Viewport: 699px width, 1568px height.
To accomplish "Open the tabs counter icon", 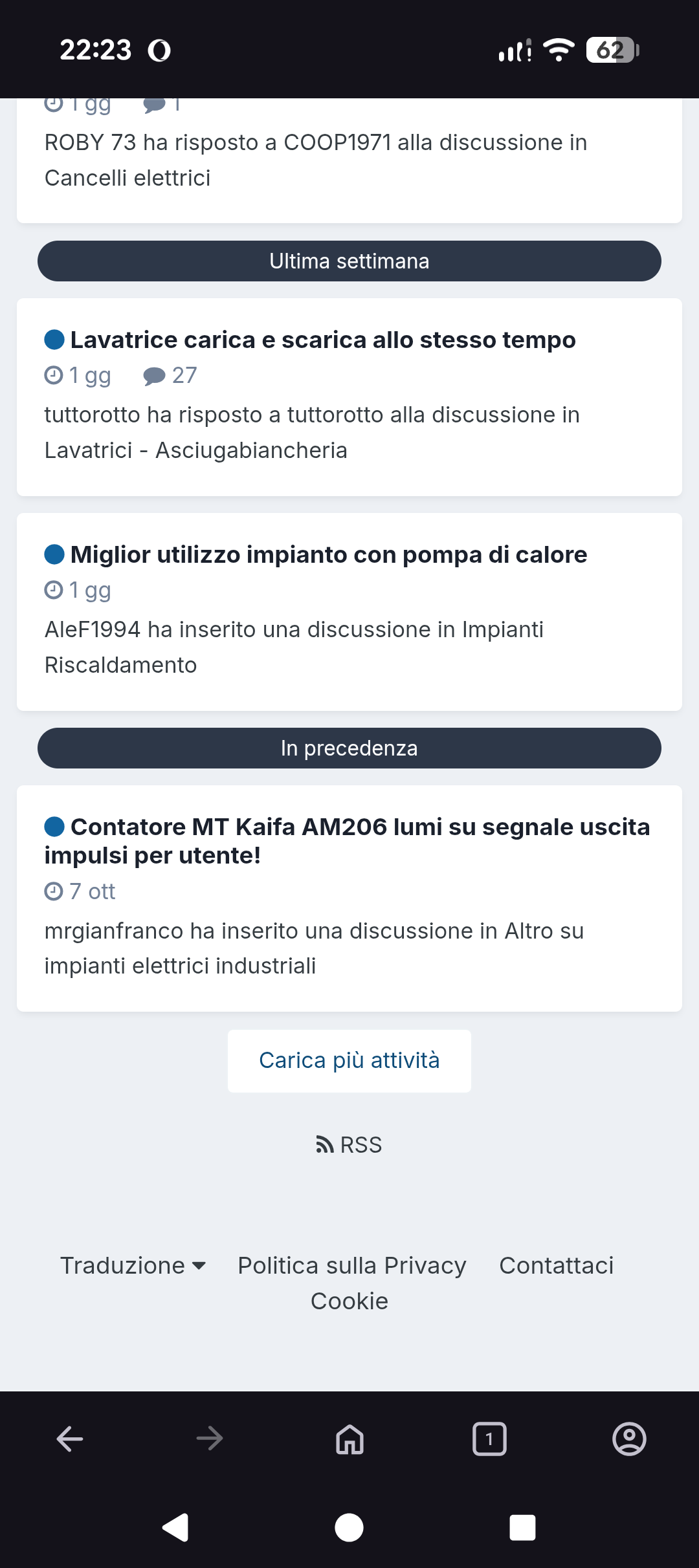I will tap(489, 1439).
